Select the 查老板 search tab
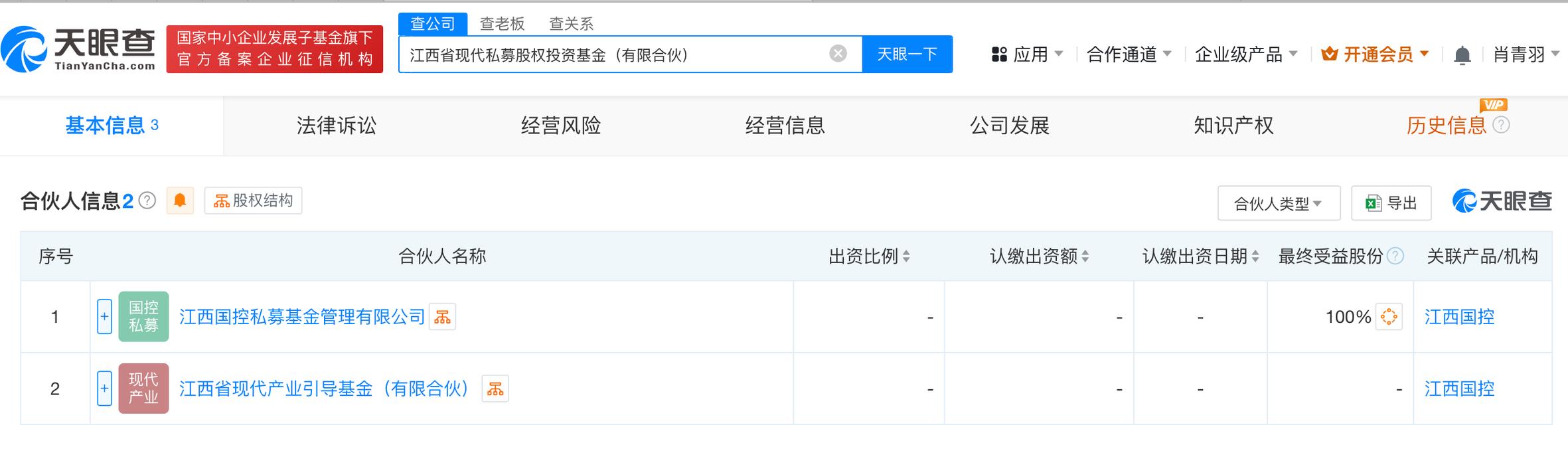Screen dimensions: 1568x449 pyautogui.click(x=502, y=24)
